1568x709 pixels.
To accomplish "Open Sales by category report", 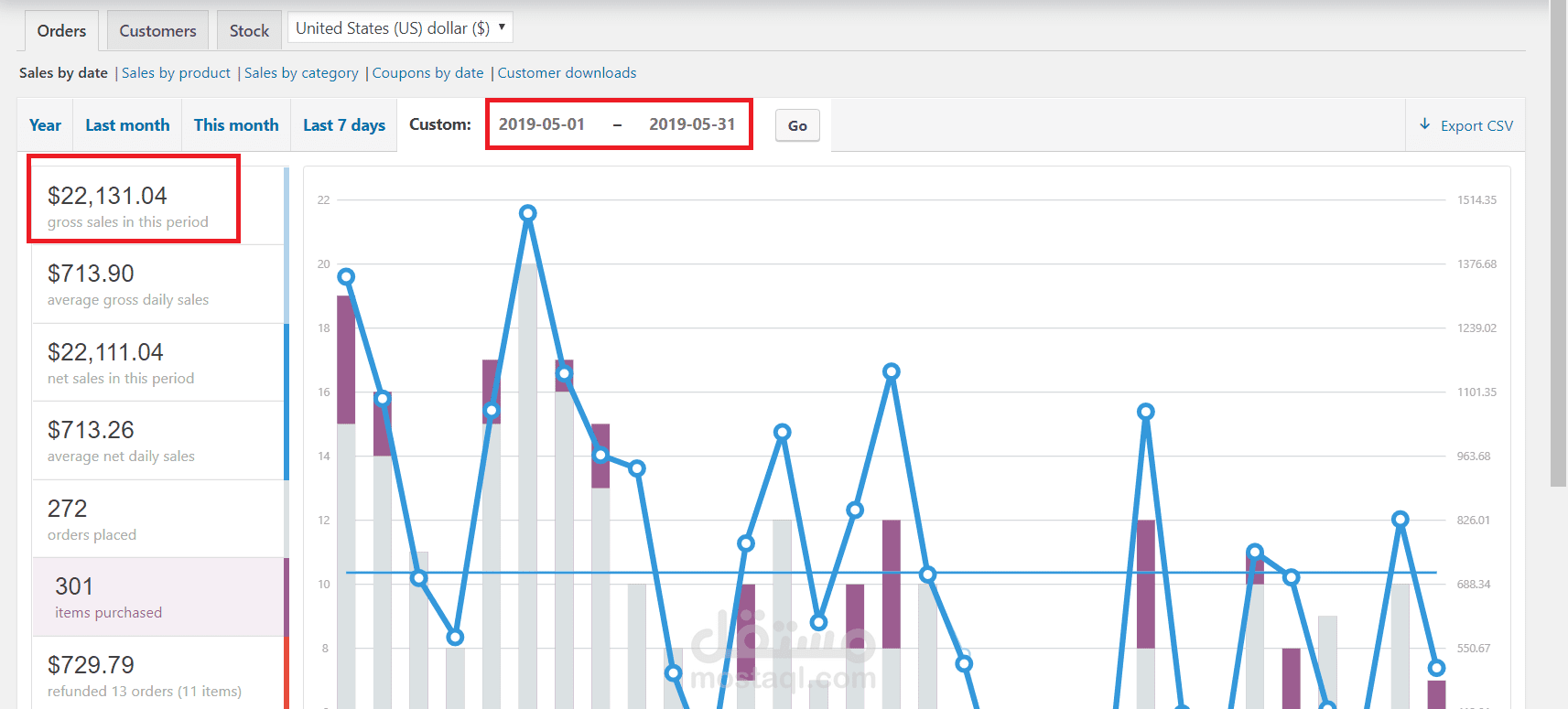I will tap(301, 73).
